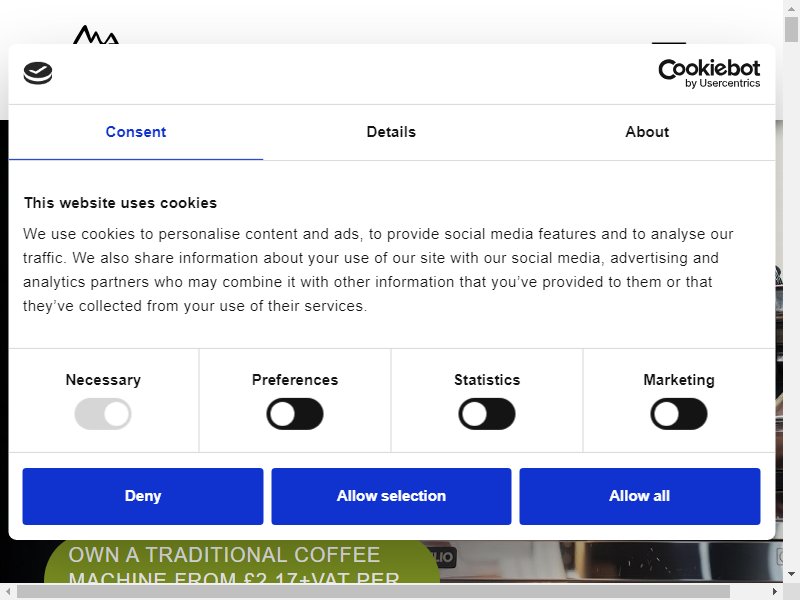Click the Allow selection button

(391, 496)
